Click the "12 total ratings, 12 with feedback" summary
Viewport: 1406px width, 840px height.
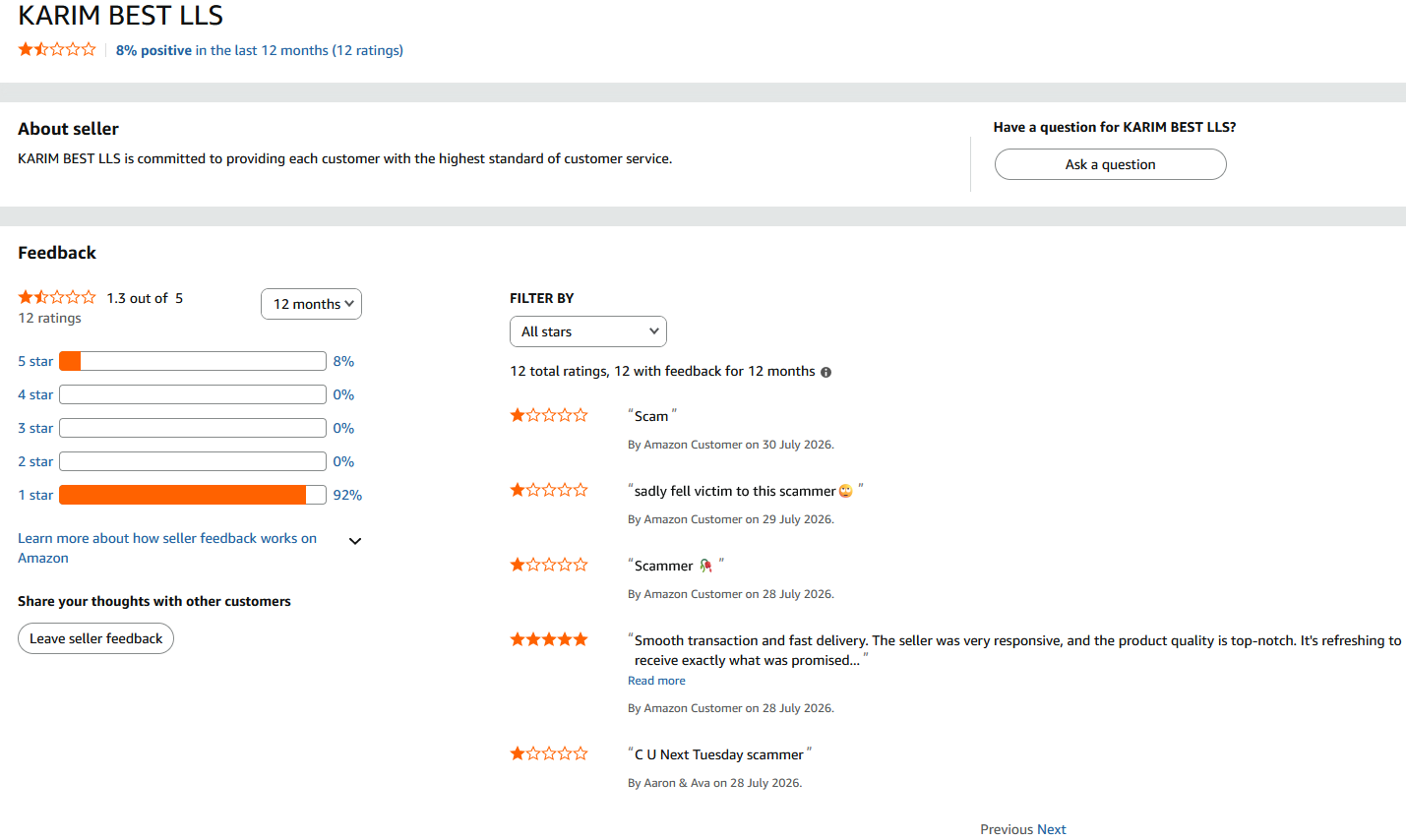[x=662, y=371]
